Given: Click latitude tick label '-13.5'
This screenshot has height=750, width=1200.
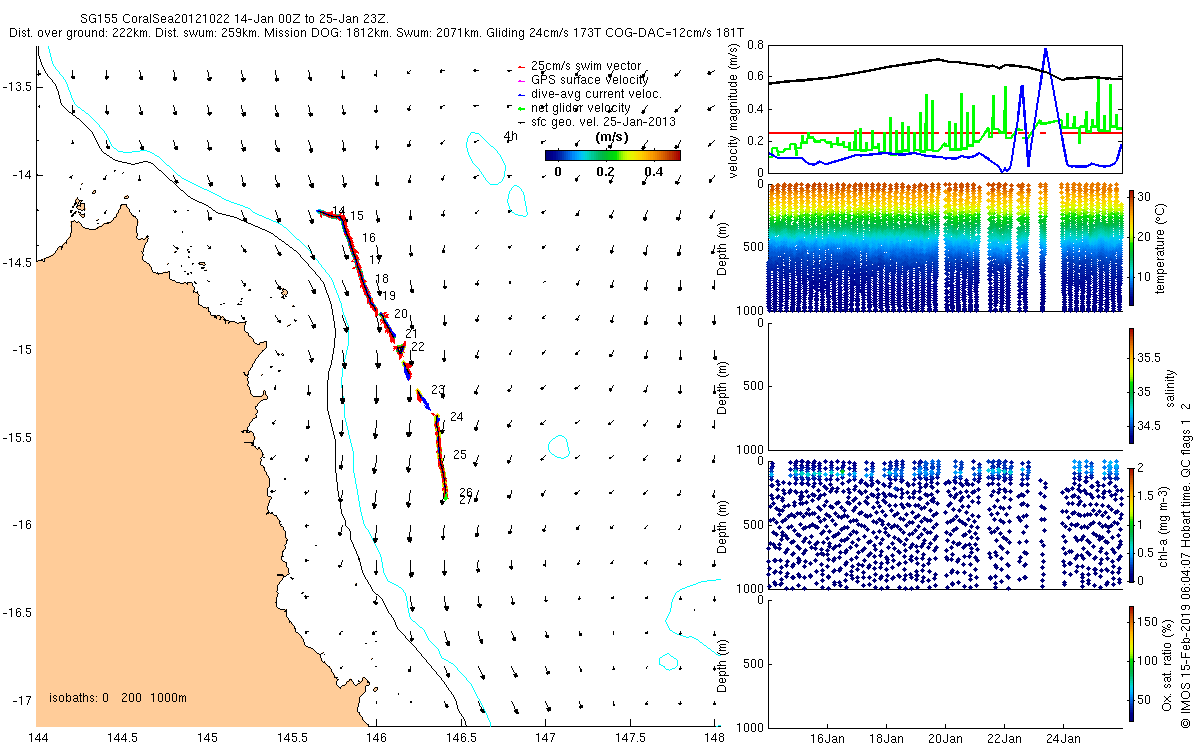Looking at the screenshot, I should (17, 86).
